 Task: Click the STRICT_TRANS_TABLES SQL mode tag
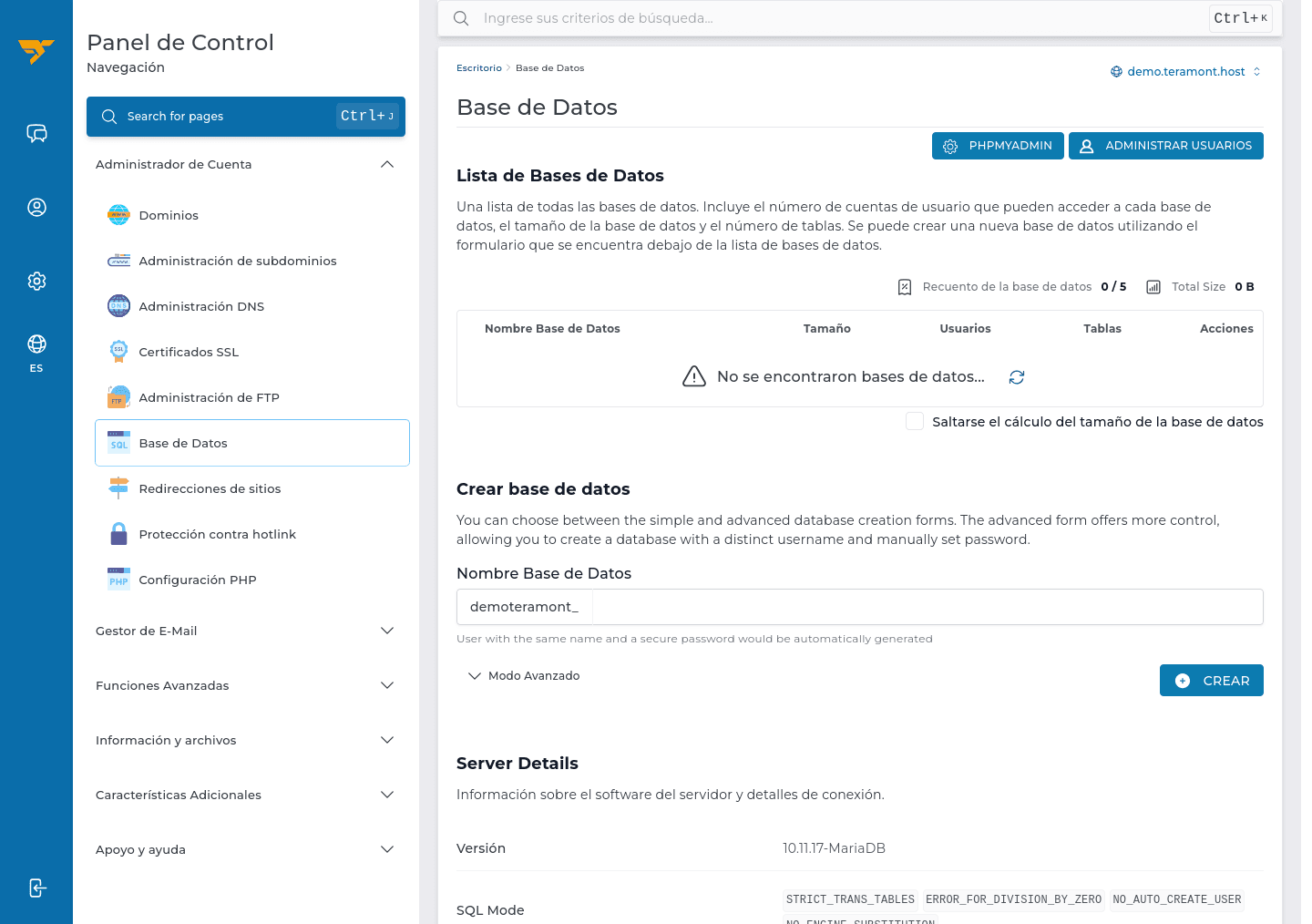tap(850, 899)
